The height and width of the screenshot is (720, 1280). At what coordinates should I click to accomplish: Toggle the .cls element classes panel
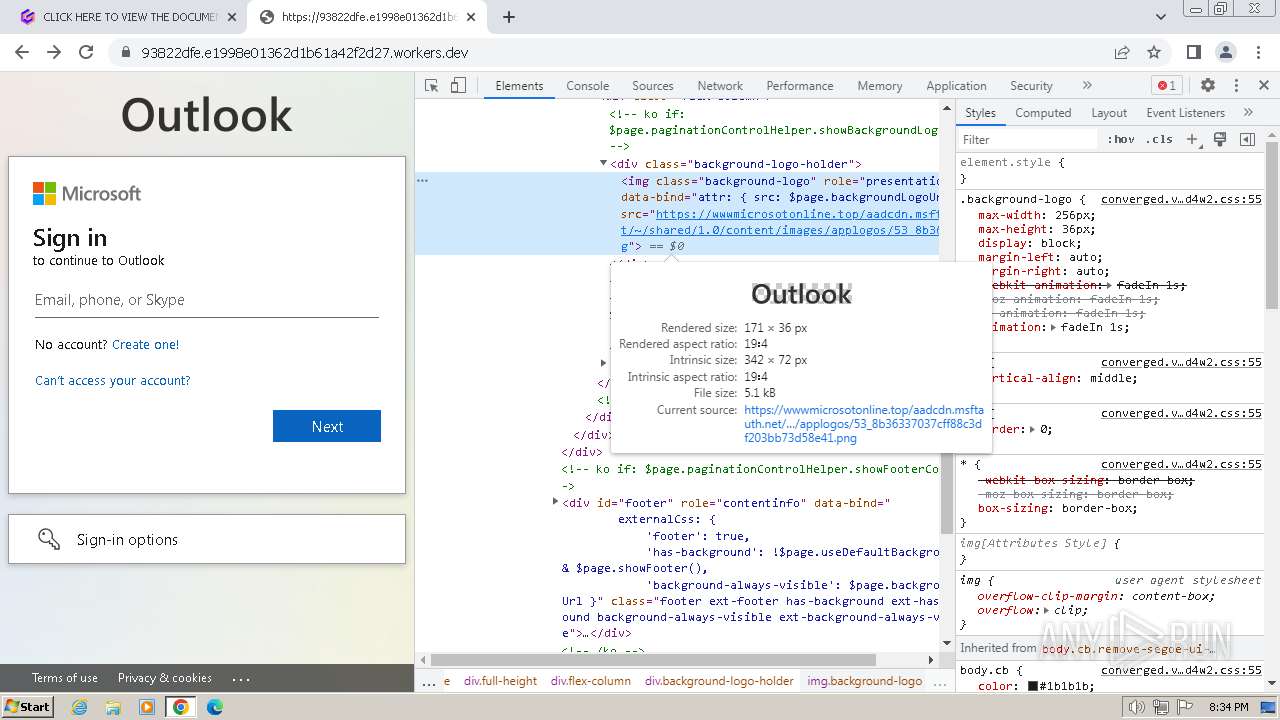1159,140
